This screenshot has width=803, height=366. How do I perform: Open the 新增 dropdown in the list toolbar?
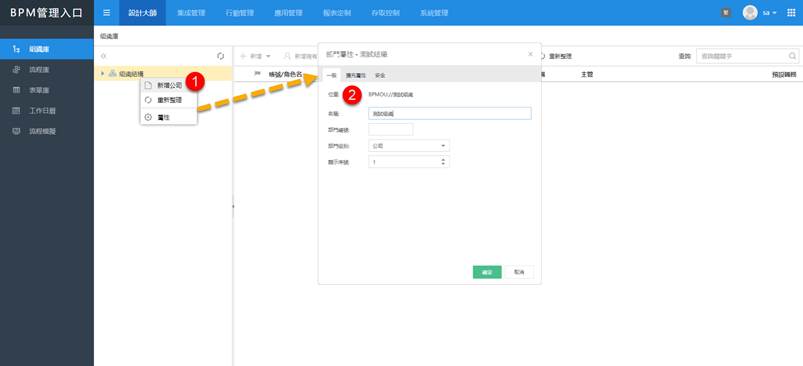[x=256, y=56]
